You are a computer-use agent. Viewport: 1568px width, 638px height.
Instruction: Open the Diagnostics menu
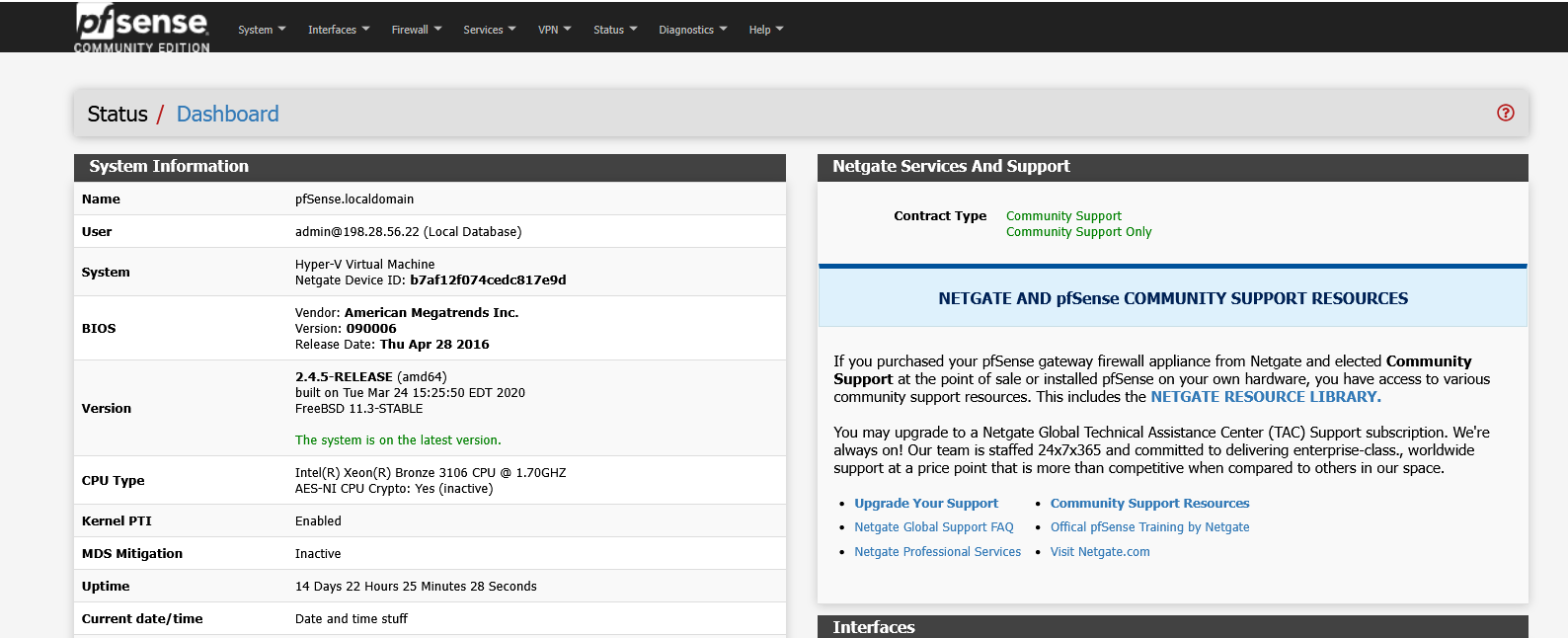coord(693,30)
